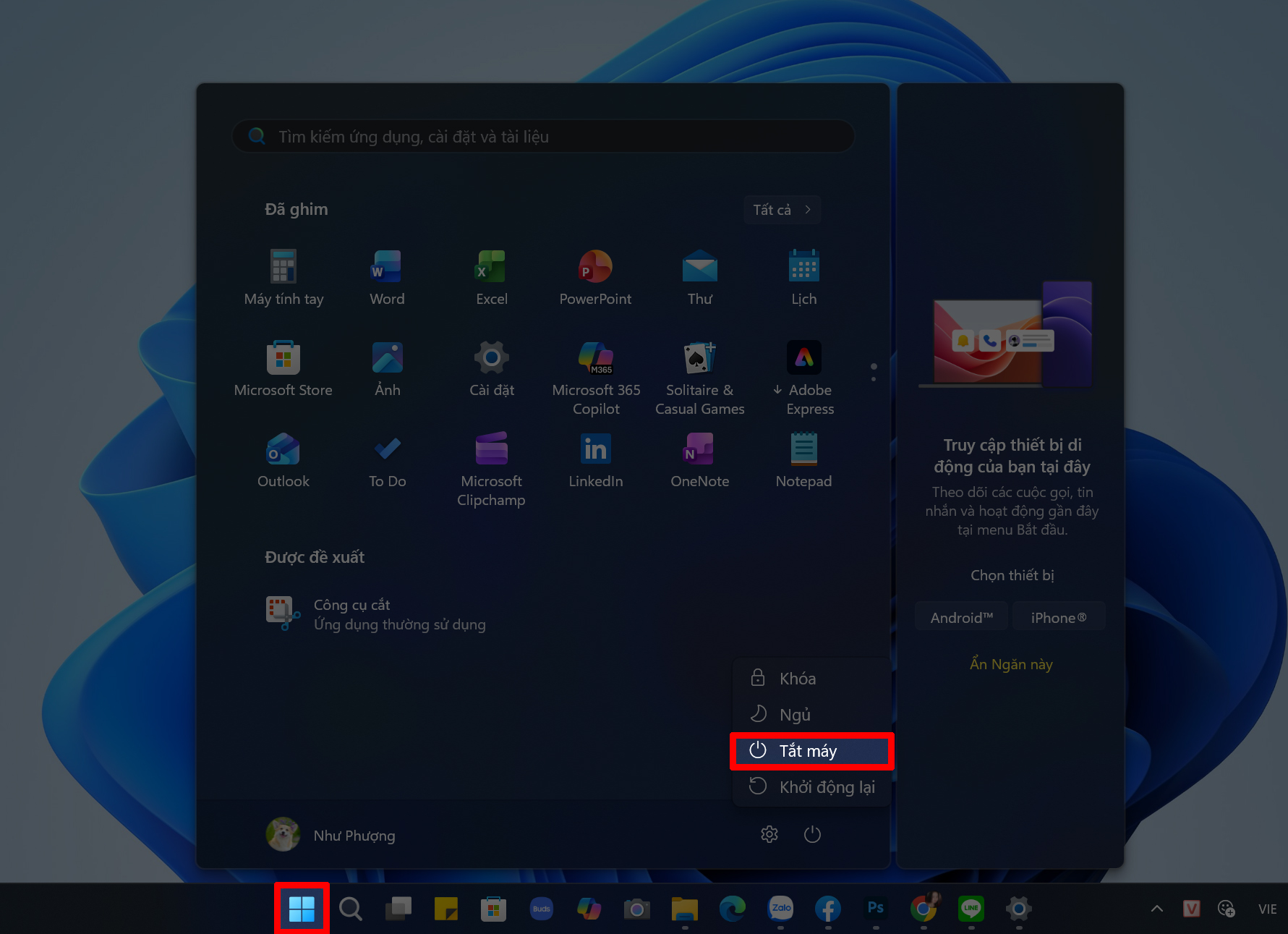1288x934 pixels.
Task: Open PowerPoint
Action: (595, 277)
